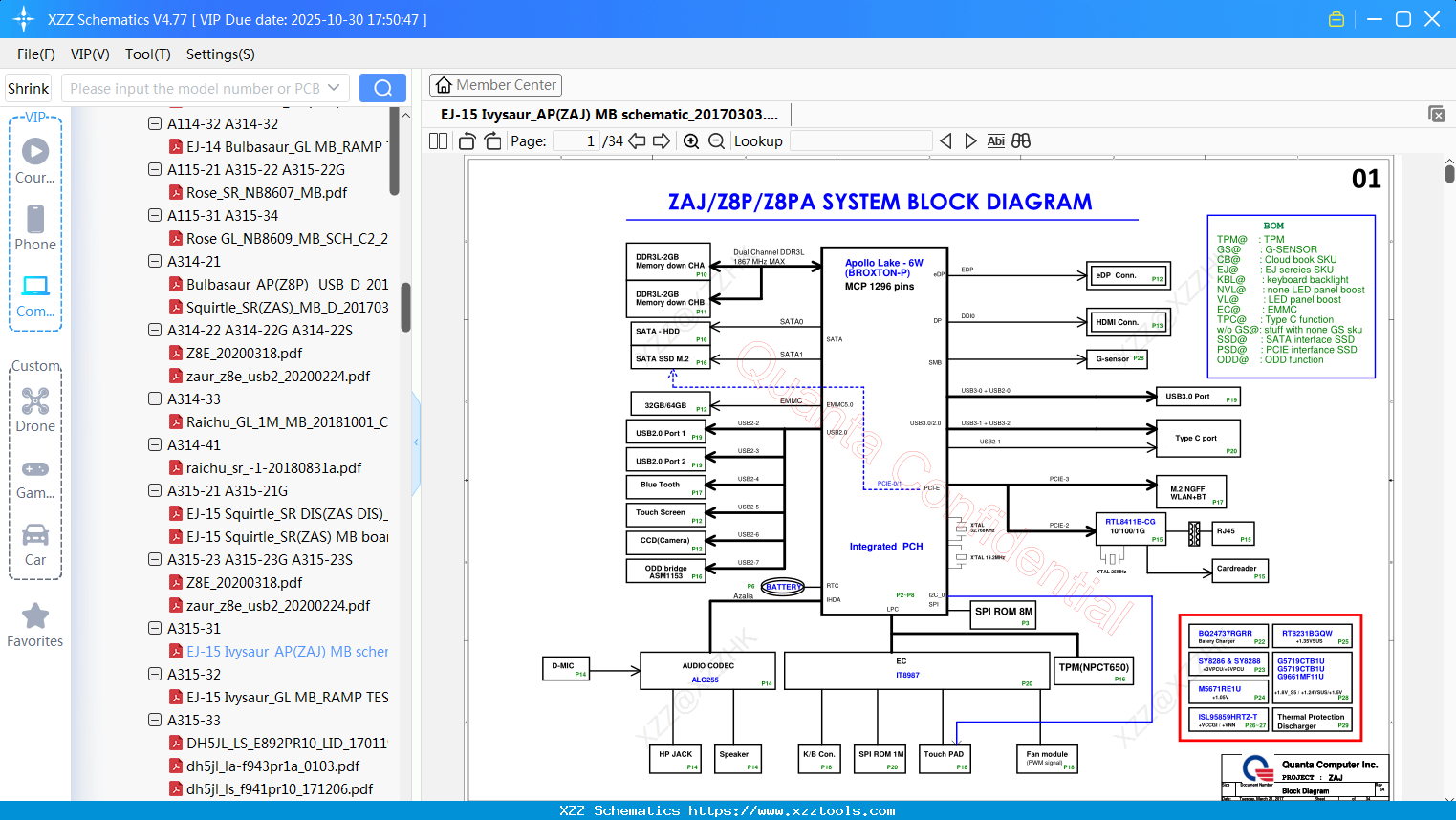This screenshot has width=1456, height=820.
Task: Collapse the A314-33 tree node
Action: point(155,399)
